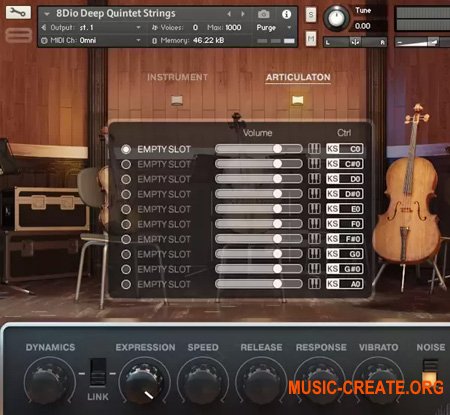Click the output routing icon
This screenshot has width=450, height=415.
(x=44, y=27)
